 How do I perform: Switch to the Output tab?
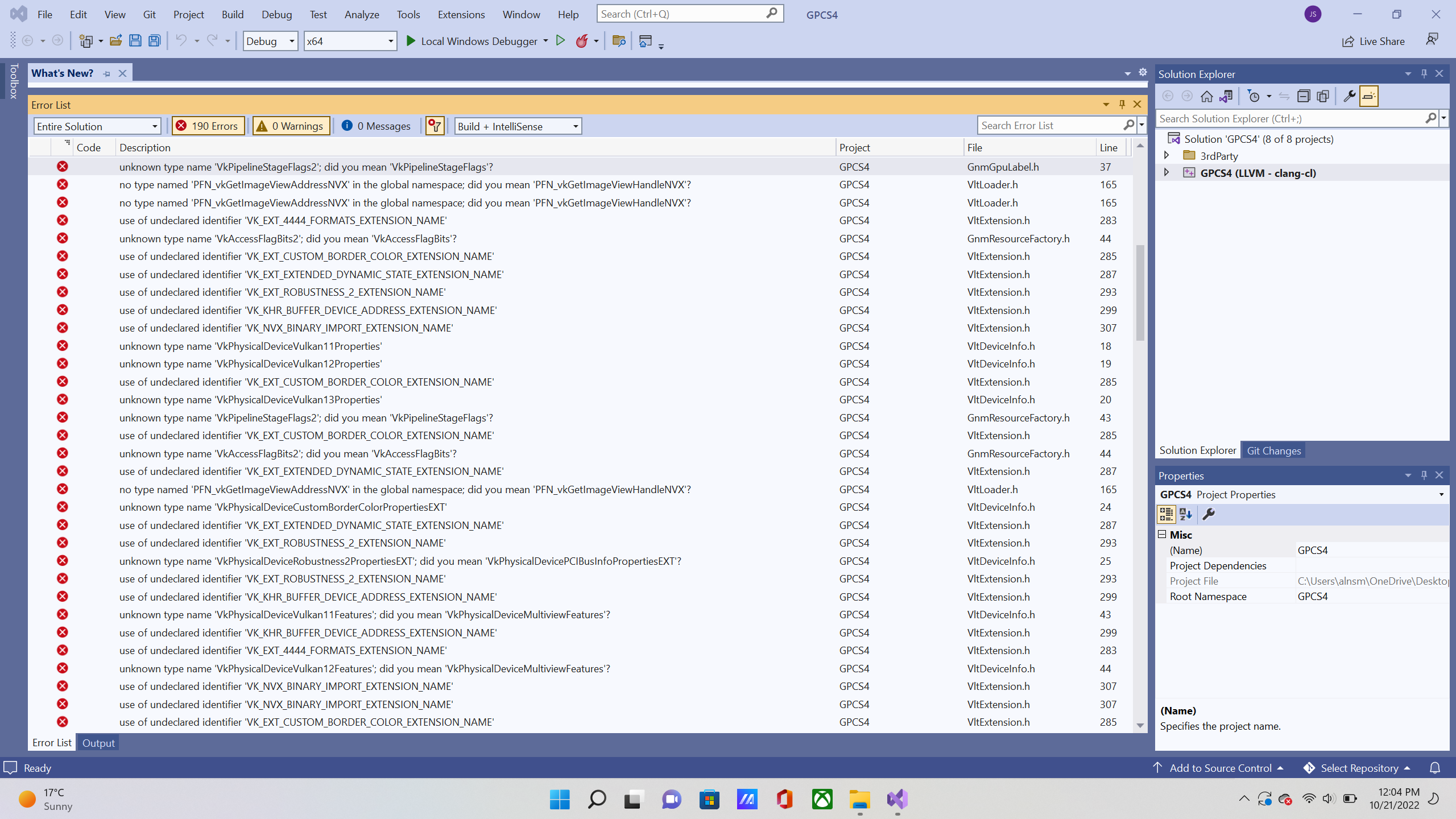[98, 743]
